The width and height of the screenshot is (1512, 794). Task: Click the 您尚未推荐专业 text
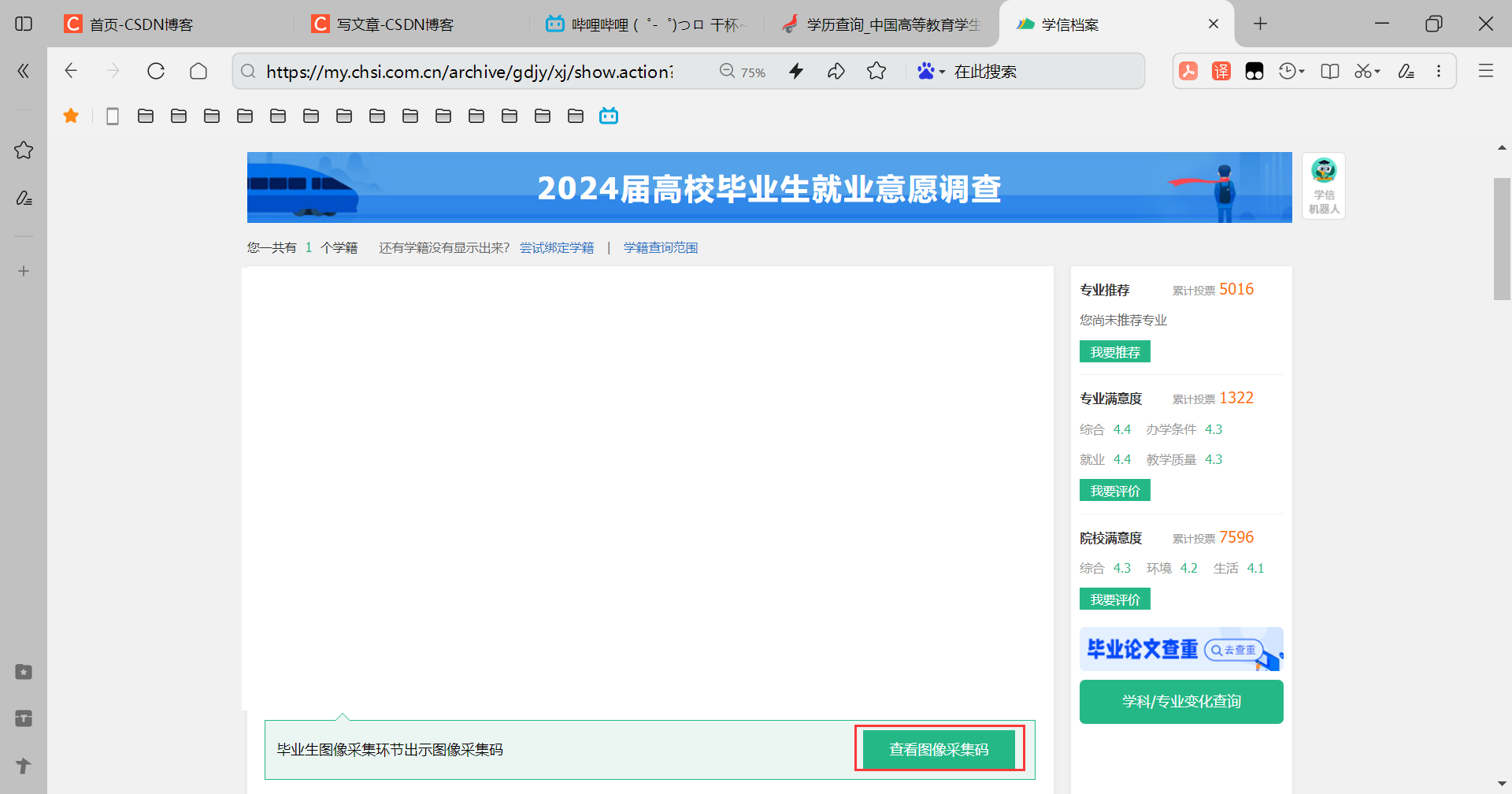(x=1123, y=320)
